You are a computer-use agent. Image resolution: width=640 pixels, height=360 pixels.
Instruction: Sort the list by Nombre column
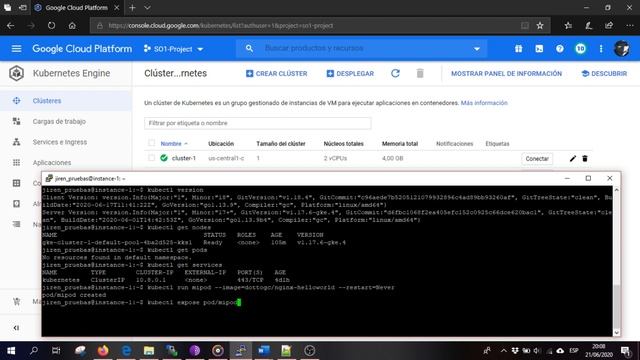[x=174, y=143]
